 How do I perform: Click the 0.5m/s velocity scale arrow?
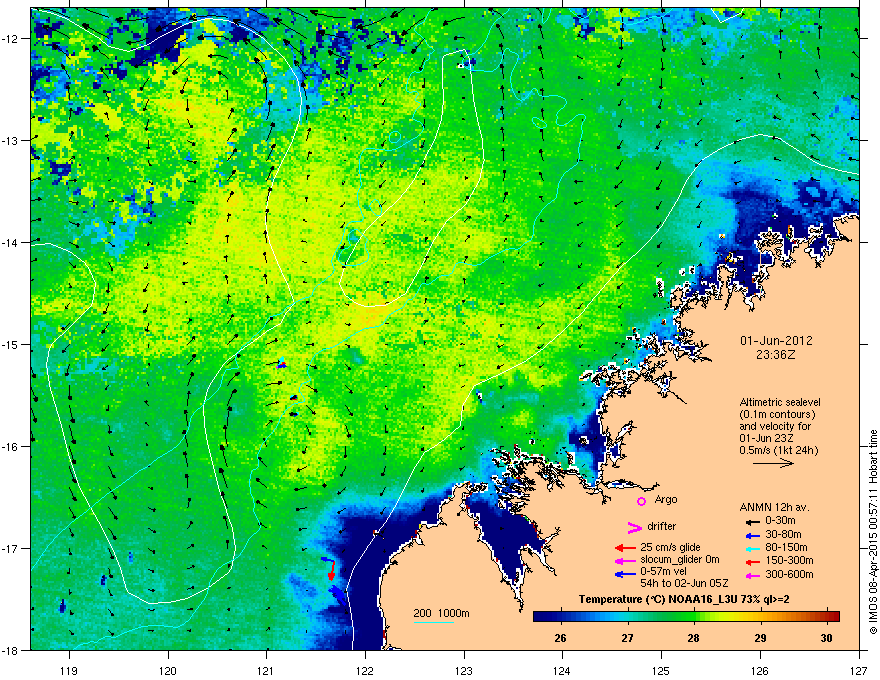(x=773, y=463)
